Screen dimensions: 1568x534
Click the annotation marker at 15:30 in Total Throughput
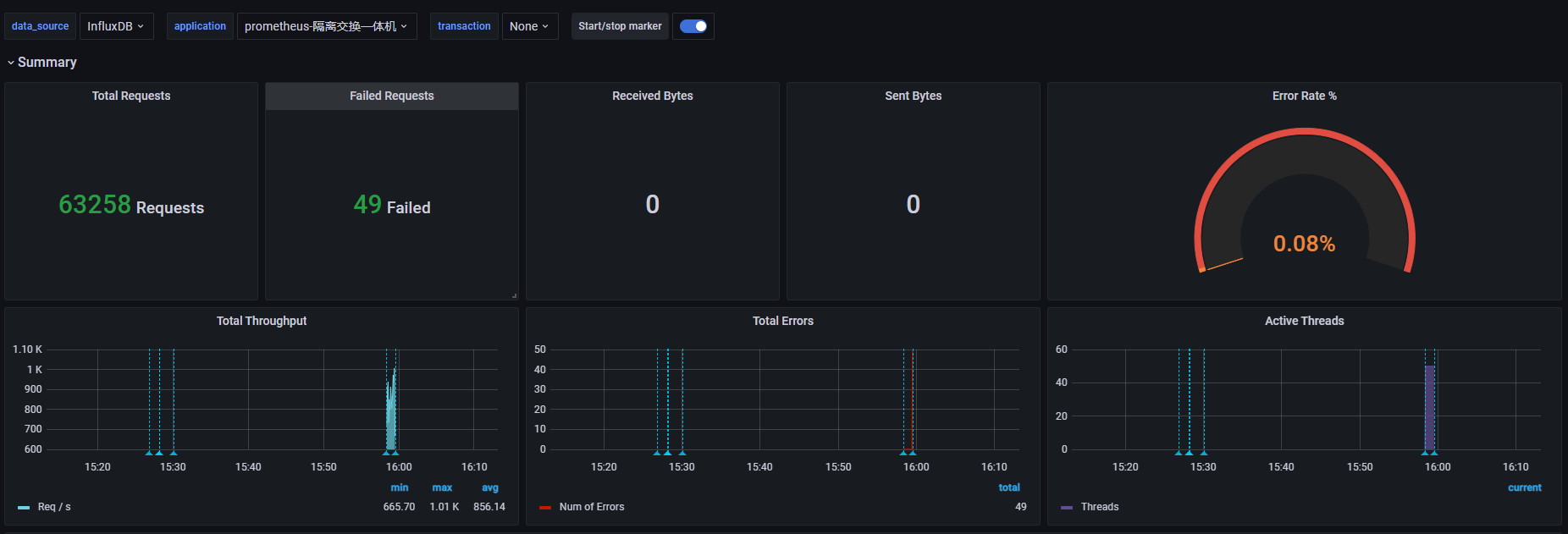click(173, 452)
